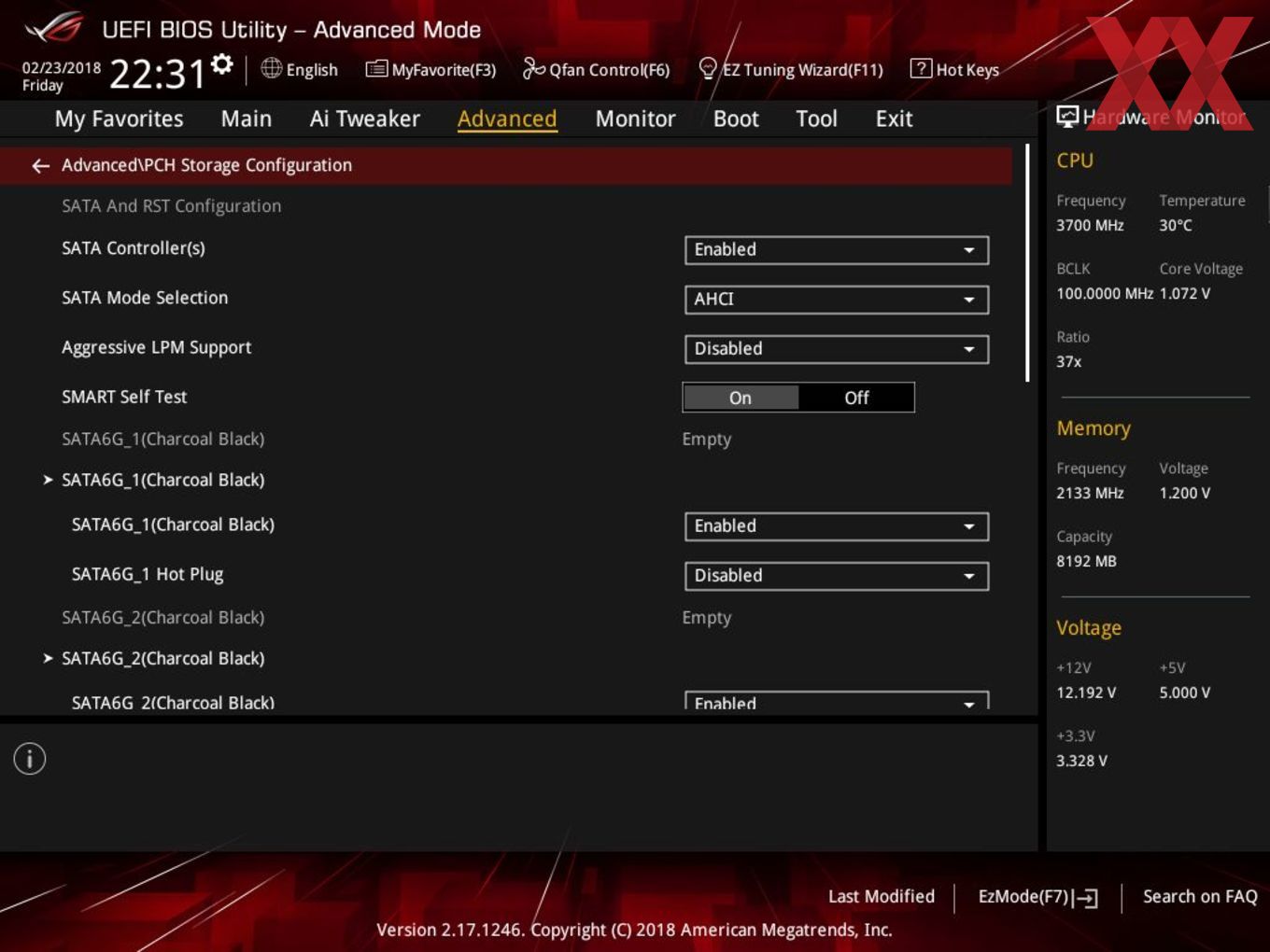This screenshot has width=1270, height=952.
Task: Click the globe language icon
Action: [x=271, y=68]
